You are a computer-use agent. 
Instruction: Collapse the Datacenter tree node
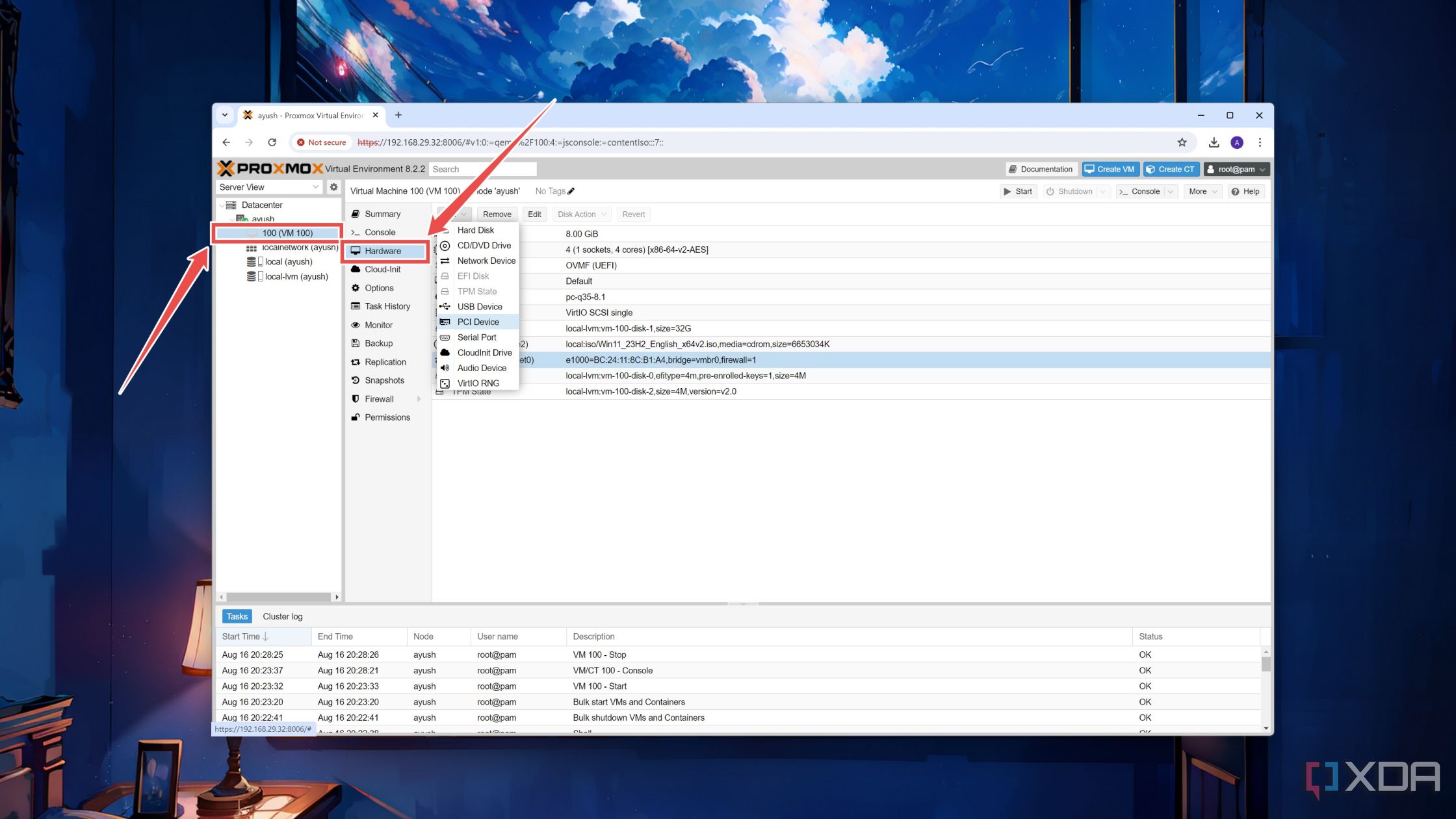222,205
